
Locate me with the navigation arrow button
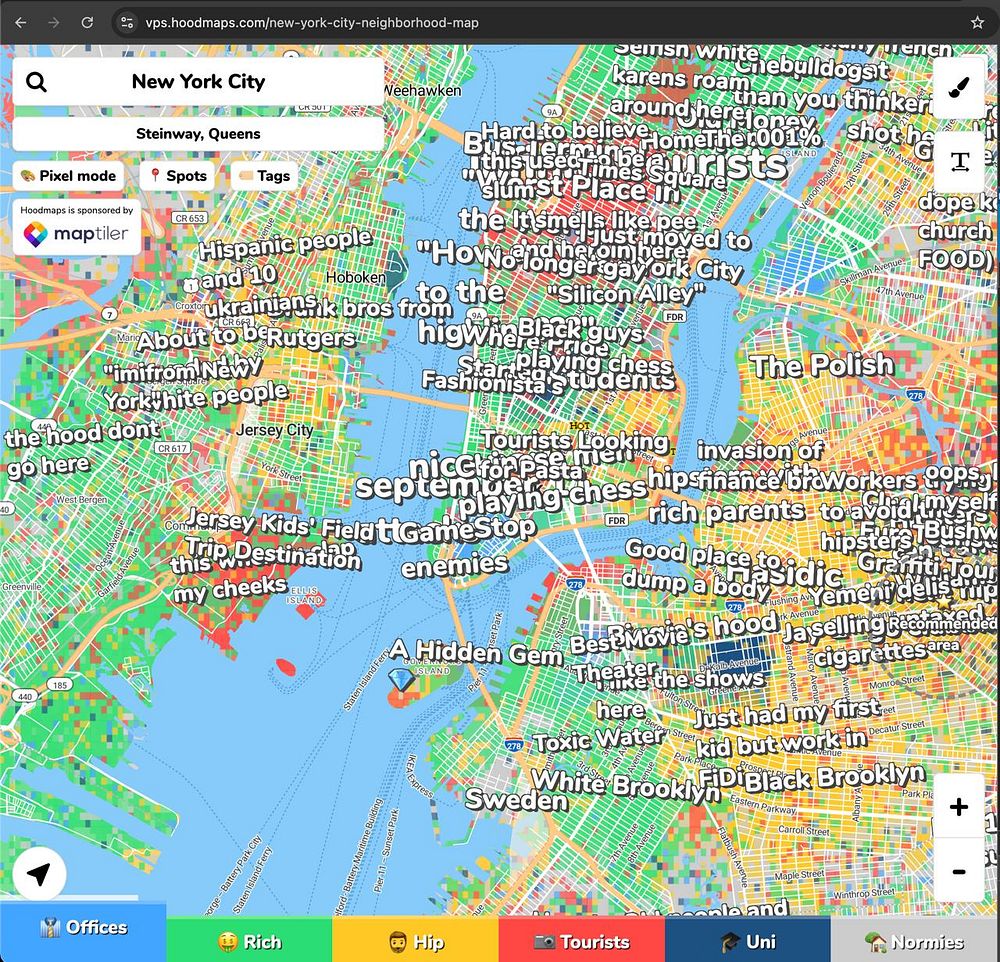click(x=39, y=874)
